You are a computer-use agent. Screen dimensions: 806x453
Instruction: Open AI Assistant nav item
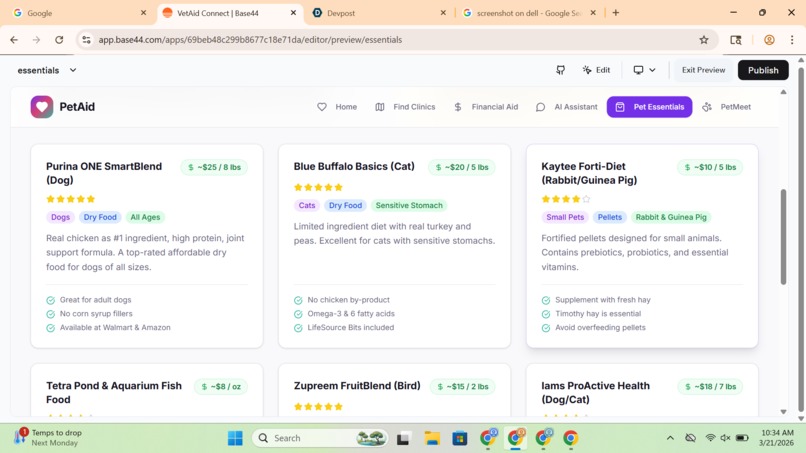click(x=567, y=107)
